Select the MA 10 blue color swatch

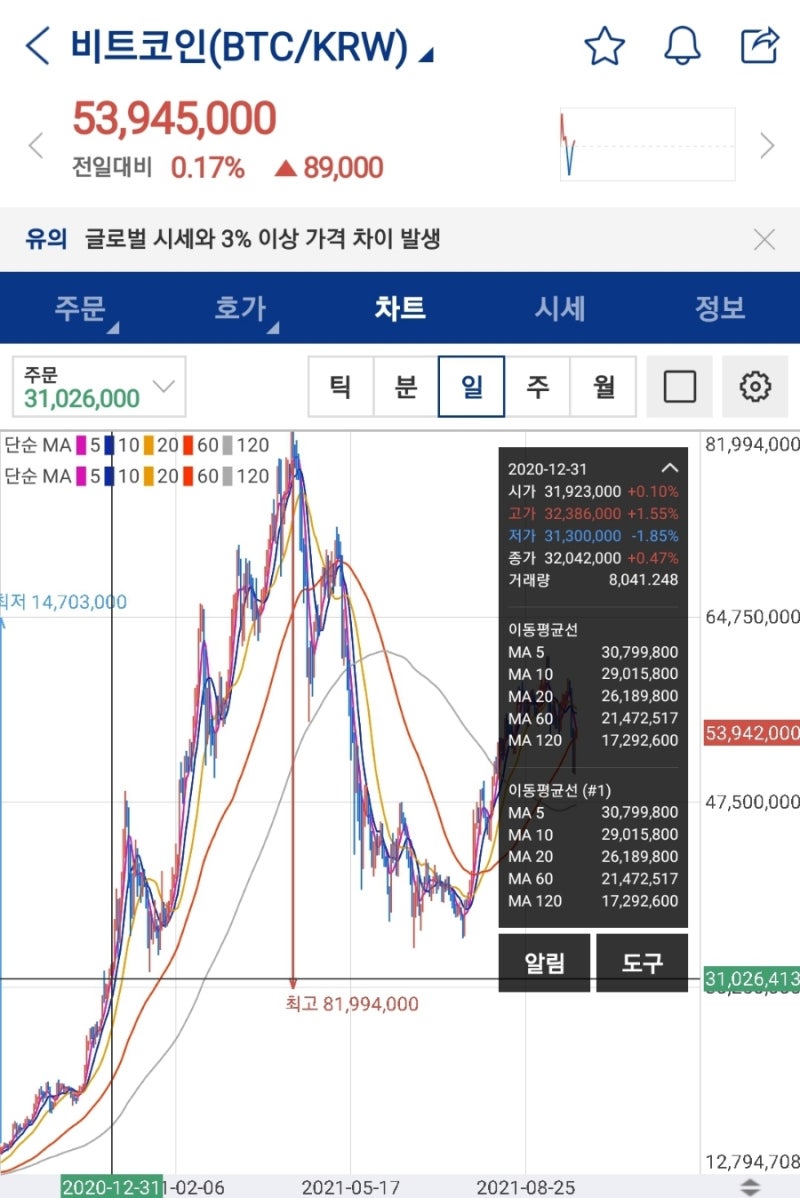(107, 445)
